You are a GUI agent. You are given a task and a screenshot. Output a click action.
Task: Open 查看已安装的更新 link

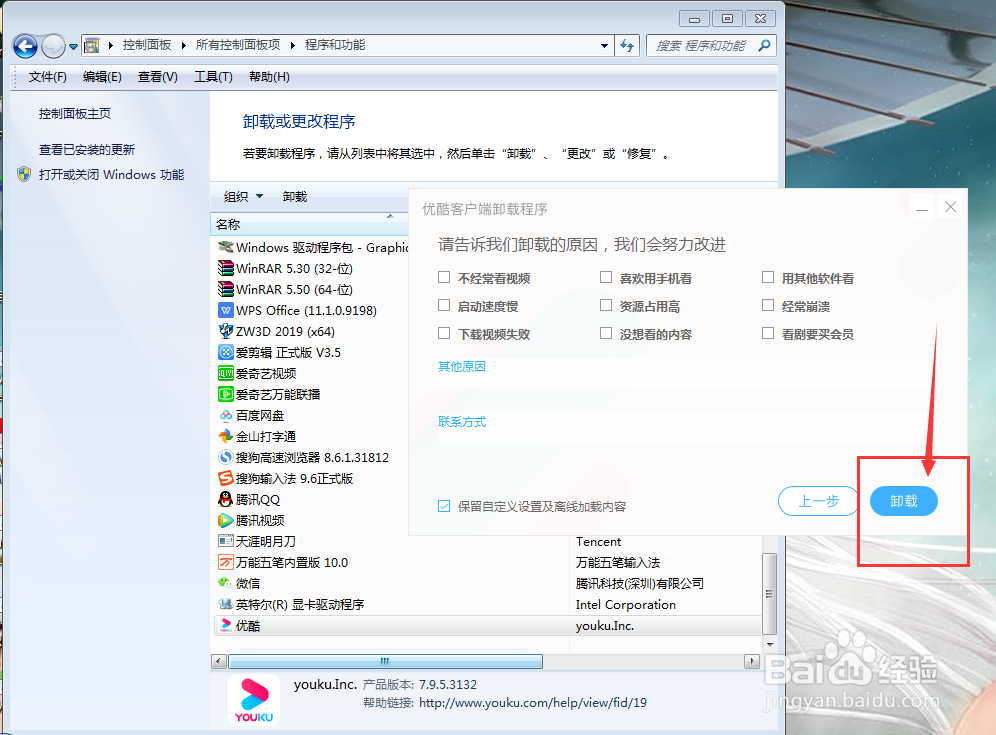point(87,150)
